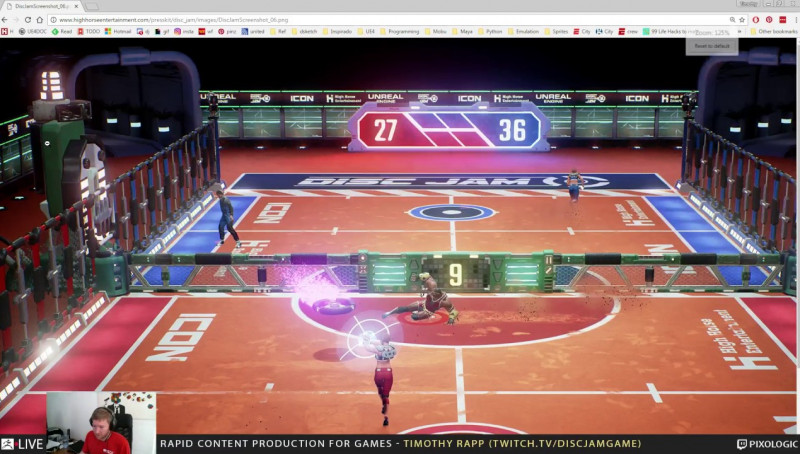
Task: Expand the Python bookmark folder
Action: 490,32
